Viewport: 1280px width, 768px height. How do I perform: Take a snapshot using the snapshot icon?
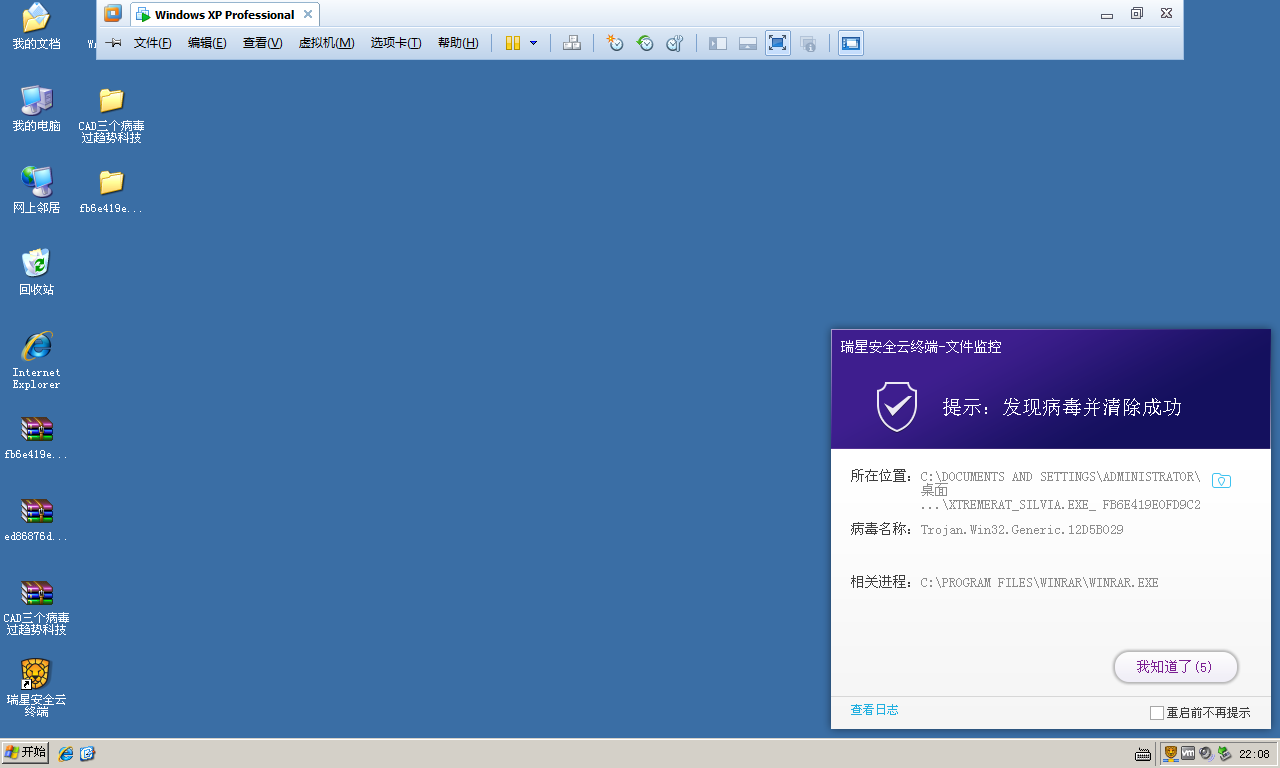click(x=615, y=43)
